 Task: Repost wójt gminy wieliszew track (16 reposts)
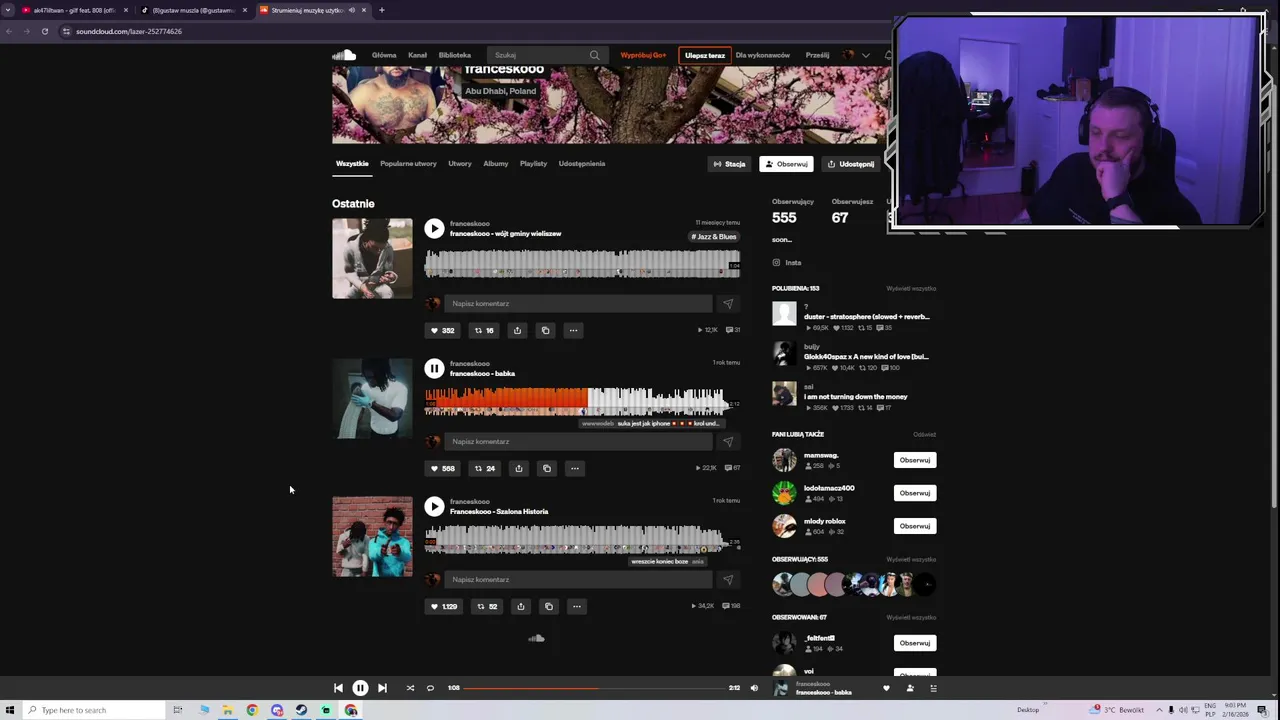tap(484, 330)
